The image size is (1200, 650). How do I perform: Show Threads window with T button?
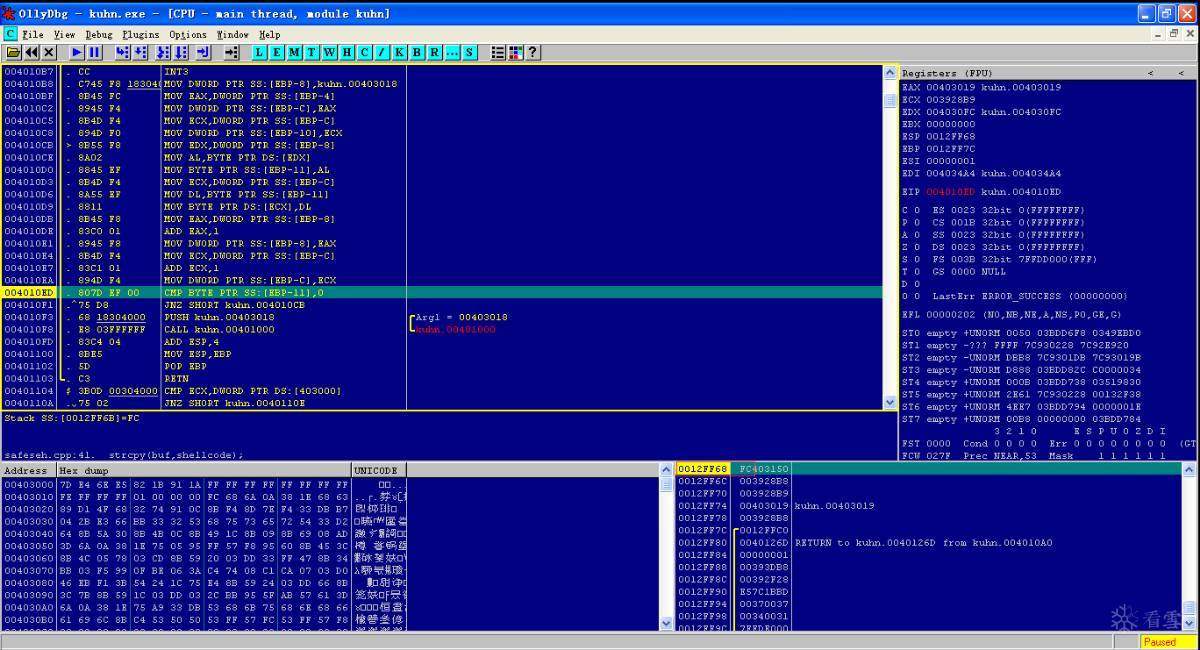pos(312,52)
